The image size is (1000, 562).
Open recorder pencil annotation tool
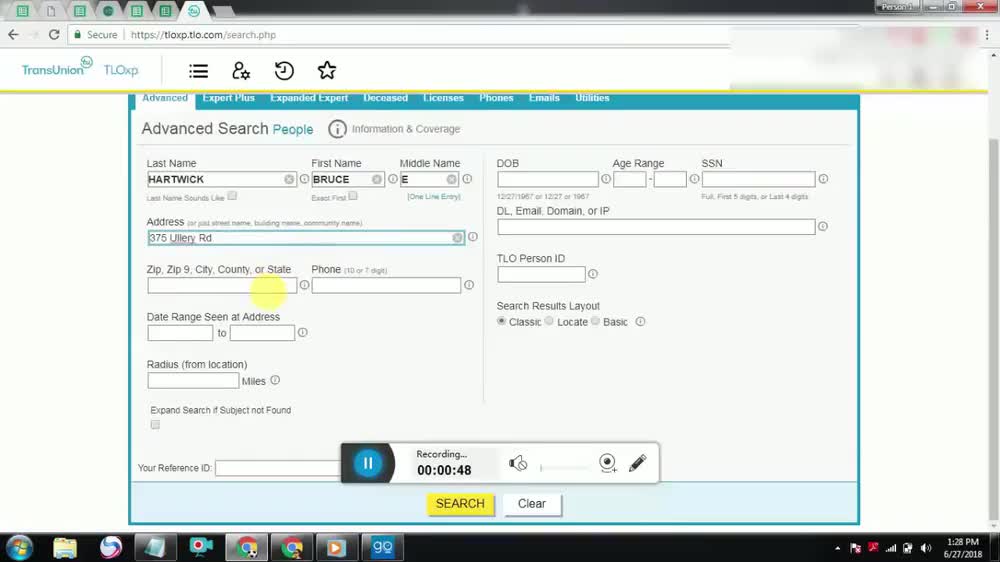637,462
